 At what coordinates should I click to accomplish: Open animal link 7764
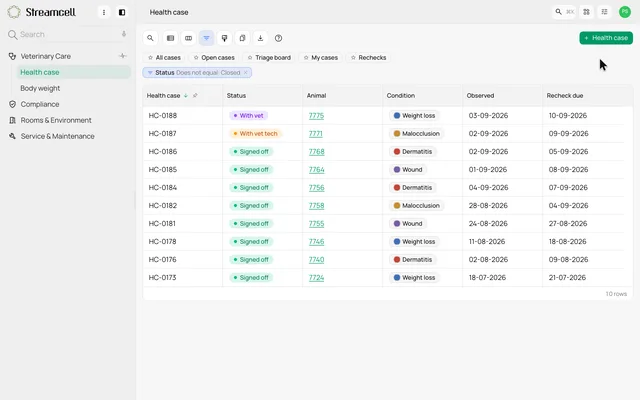tap(316, 169)
